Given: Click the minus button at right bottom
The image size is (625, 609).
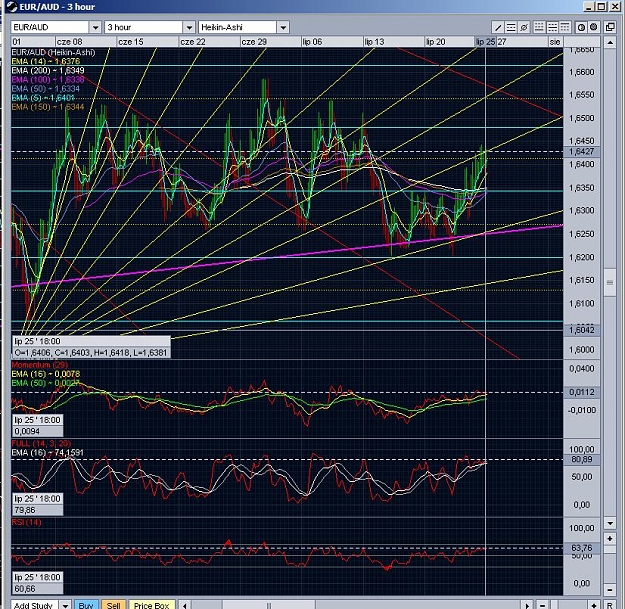Looking at the screenshot, I should coord(610,589).
